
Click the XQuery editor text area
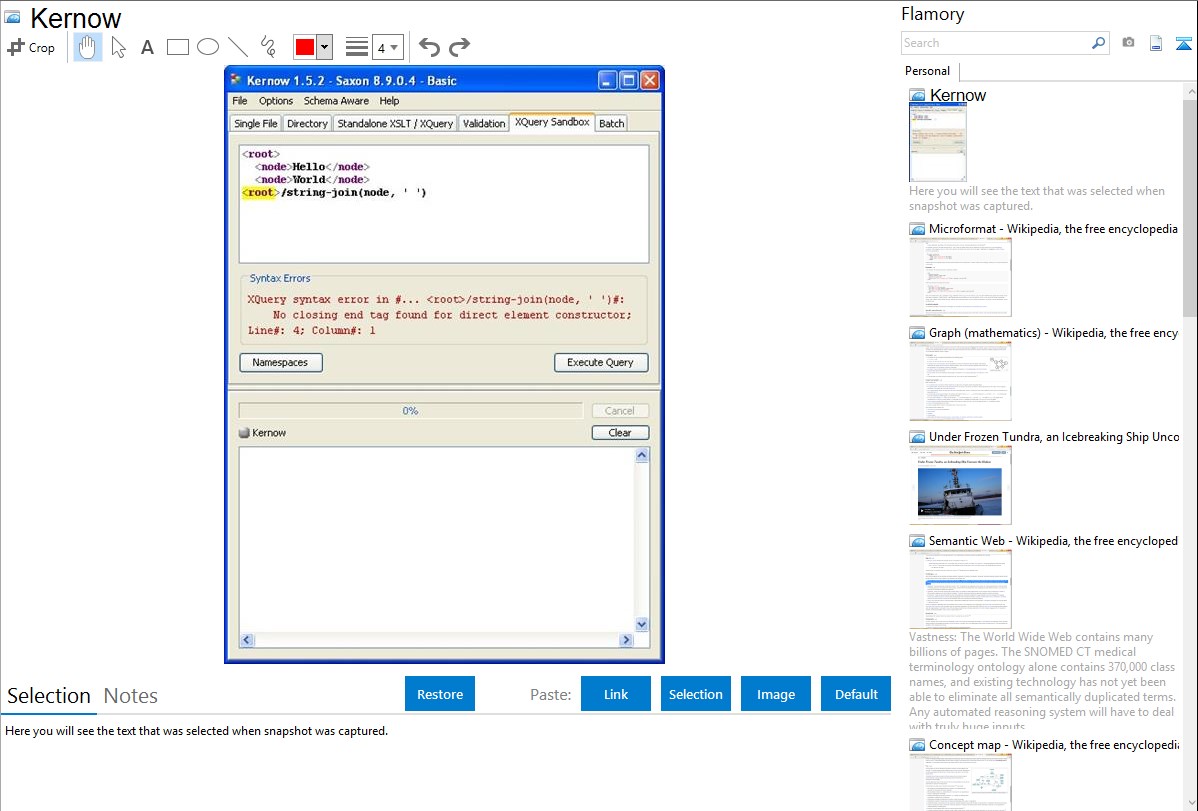tap(444, 204)
